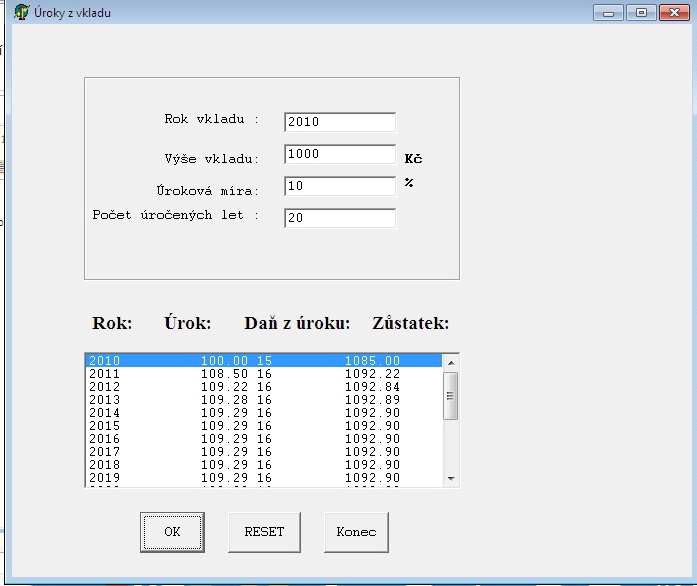Click the application icon in title bar
The width and height of the screenshot is (697, 586).
click(21, 12)
